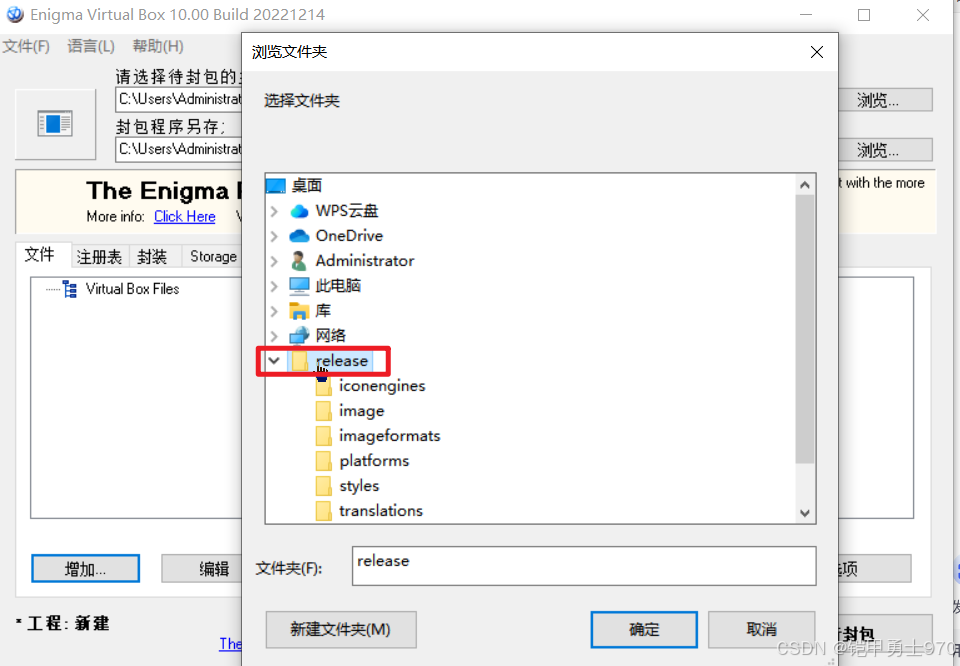Select the 网络 network icon
Screen dimensions: 960x666
299,335
